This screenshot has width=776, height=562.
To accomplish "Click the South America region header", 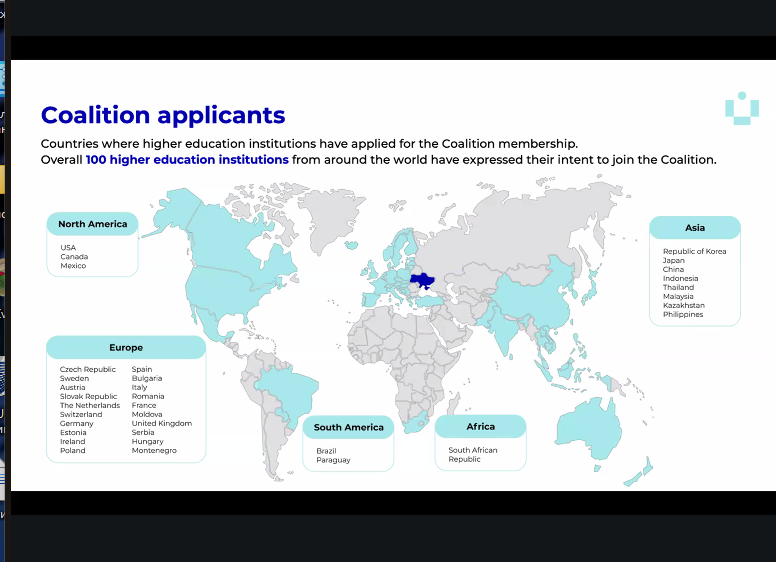I will 348,427.
